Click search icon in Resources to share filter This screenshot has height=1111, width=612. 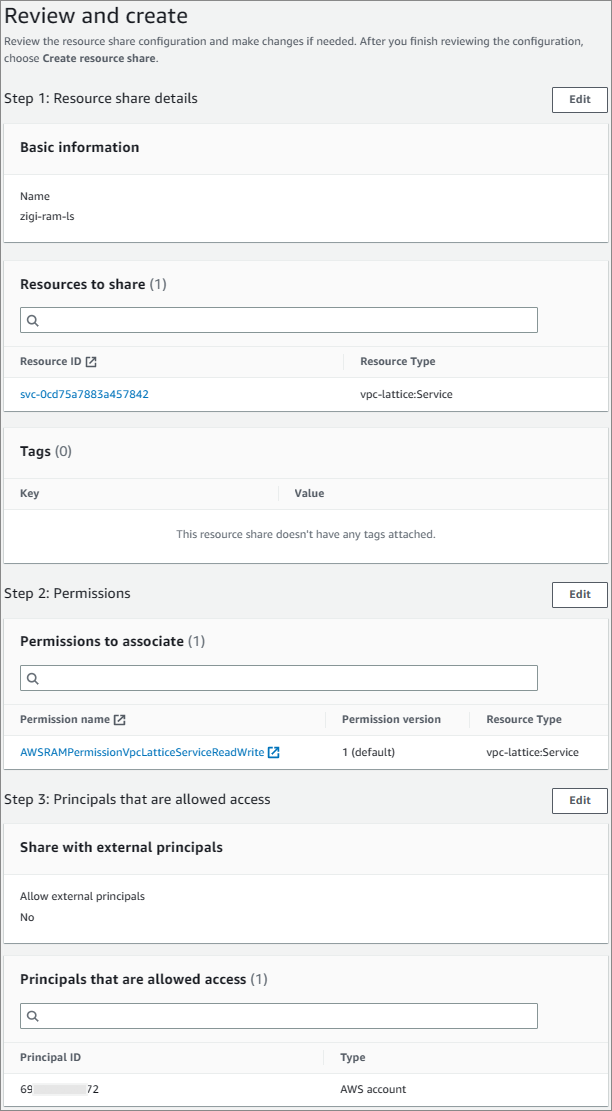click(x=33, y=321)
